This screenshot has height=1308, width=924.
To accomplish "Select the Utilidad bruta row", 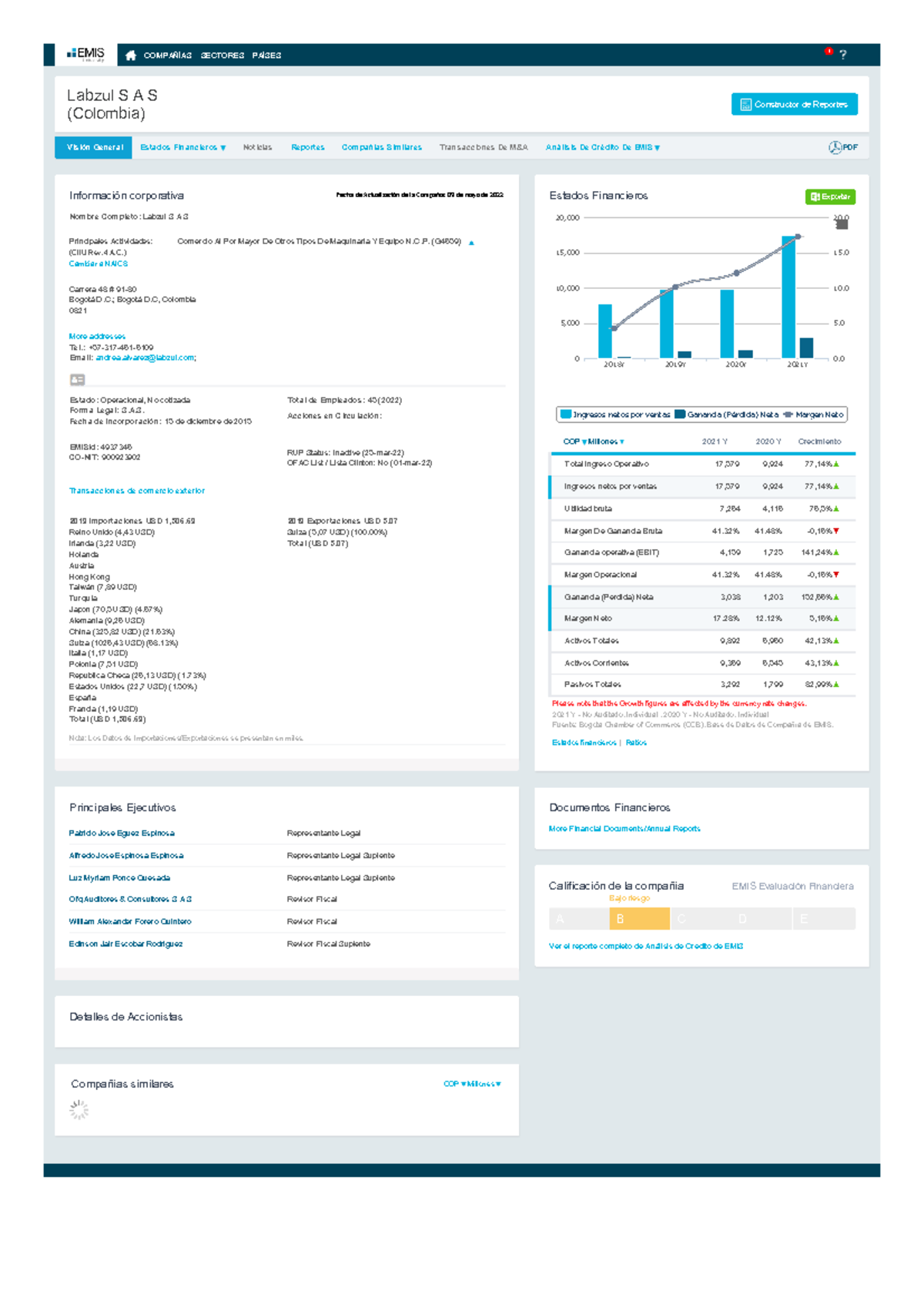I will pyautogui.click(x=703, y=508).
